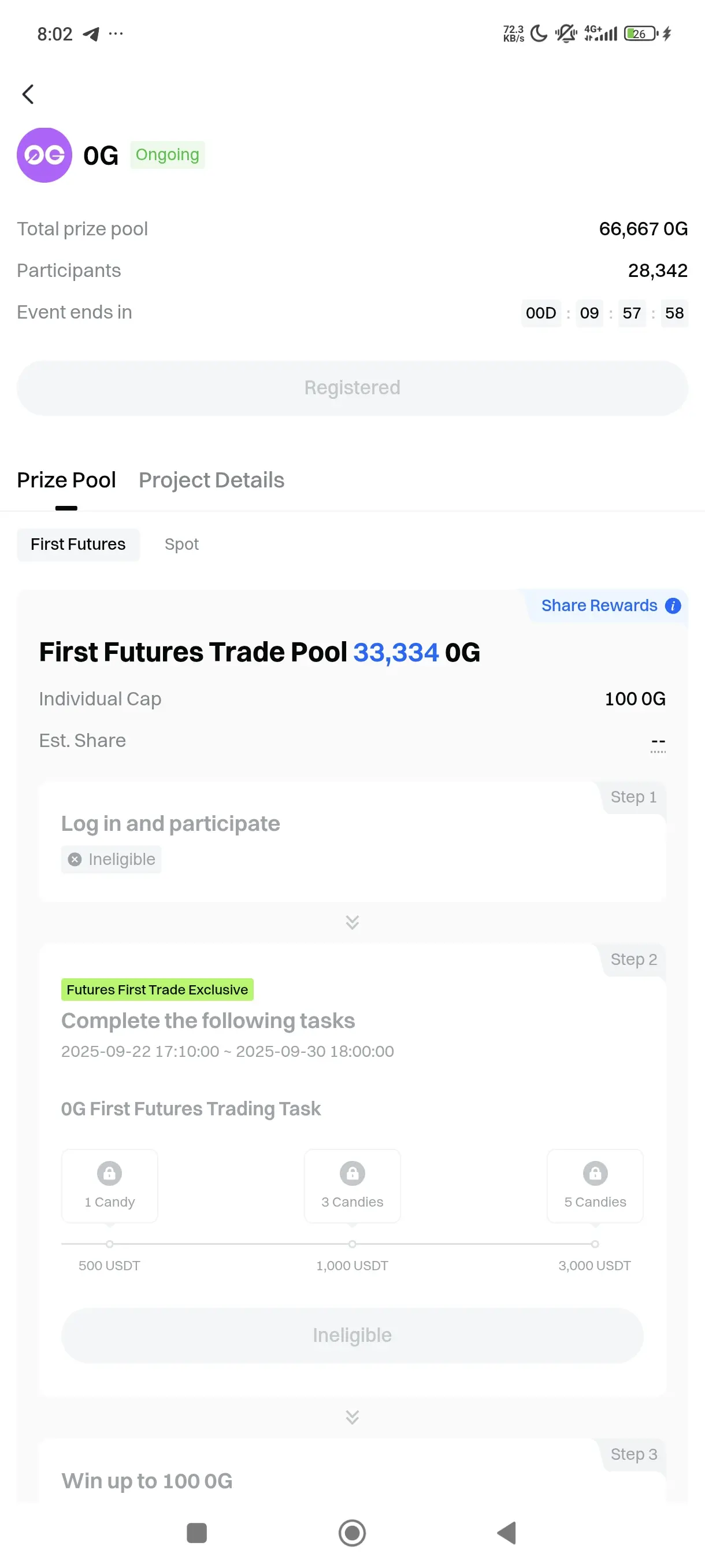Select the First Futures pool
Screen dimensions: 705x1568
[x=78, y=544]
